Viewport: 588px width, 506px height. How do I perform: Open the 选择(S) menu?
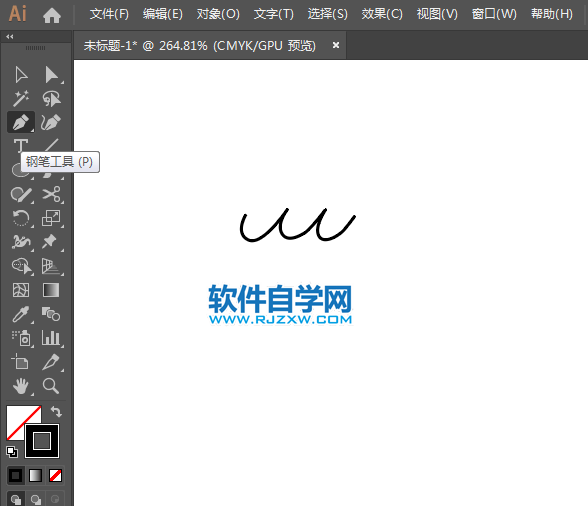click(x=327, y=14)
